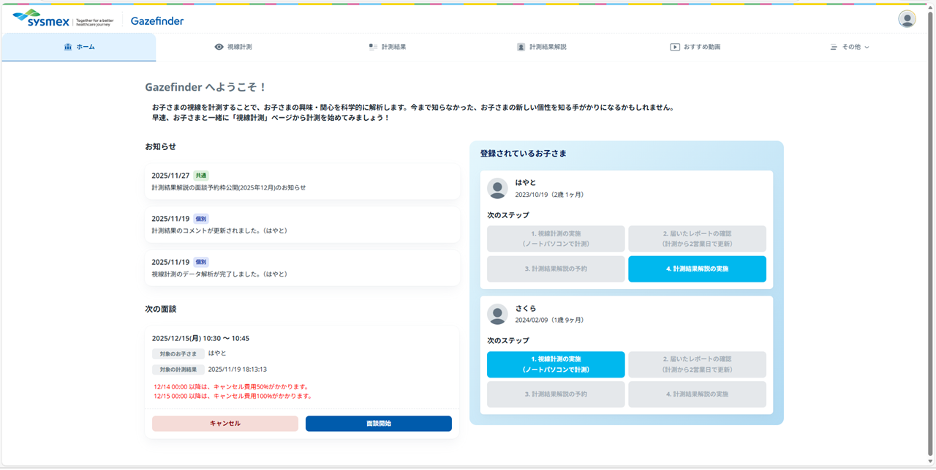This screenshot has height=470, width=936.
Task: Click the さくら child avatar
Action: (497, 314)
